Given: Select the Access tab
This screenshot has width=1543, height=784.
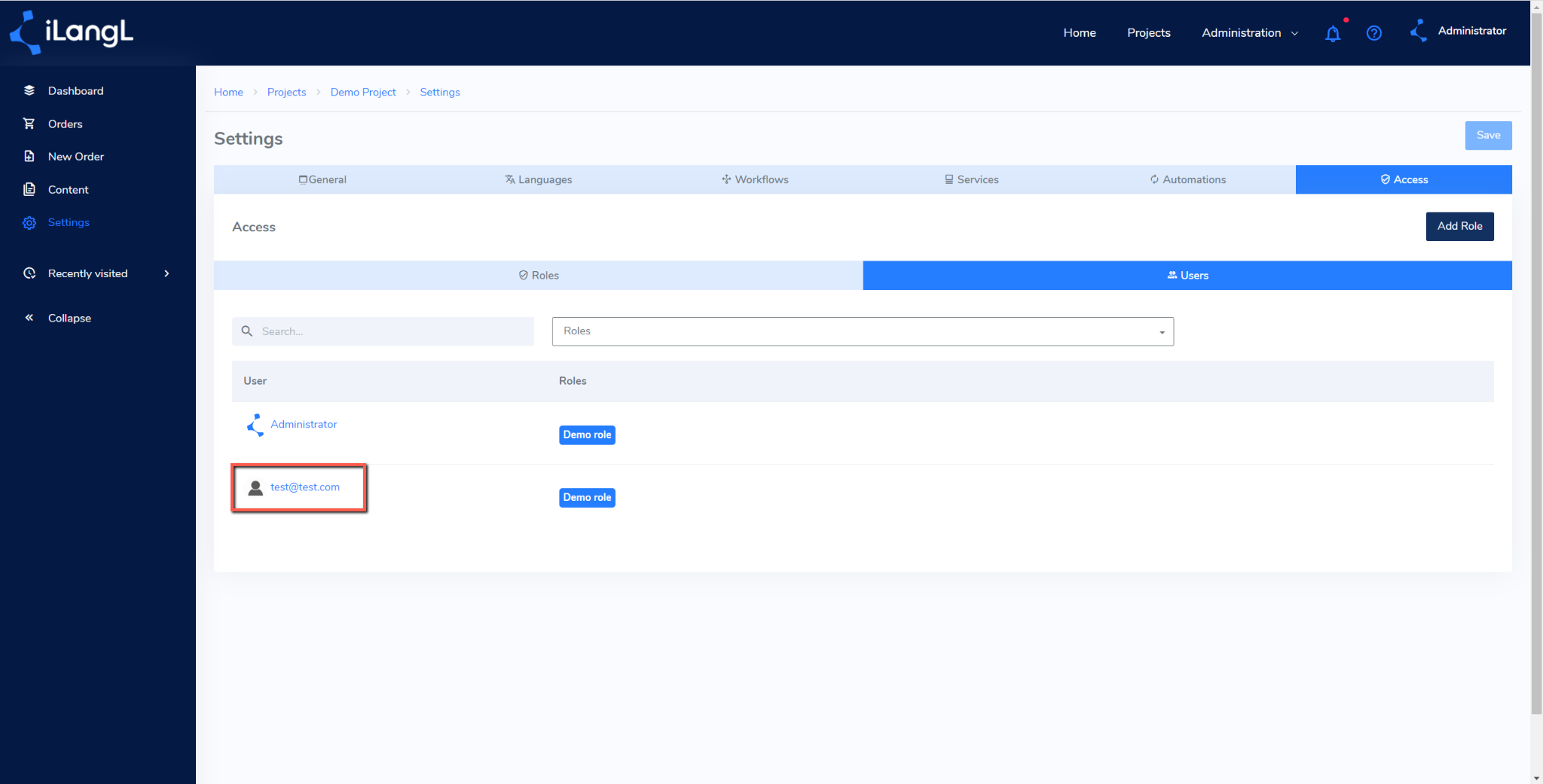Looking at the screenshot, I should (1404, 179).
